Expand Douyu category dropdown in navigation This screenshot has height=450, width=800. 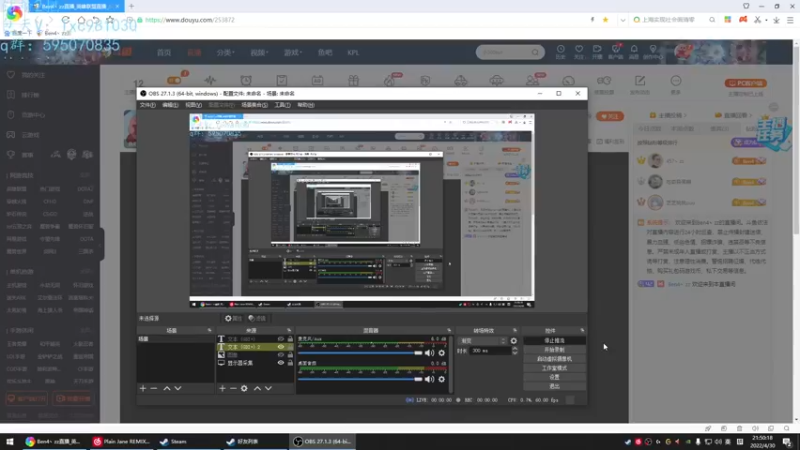point(225,53)
